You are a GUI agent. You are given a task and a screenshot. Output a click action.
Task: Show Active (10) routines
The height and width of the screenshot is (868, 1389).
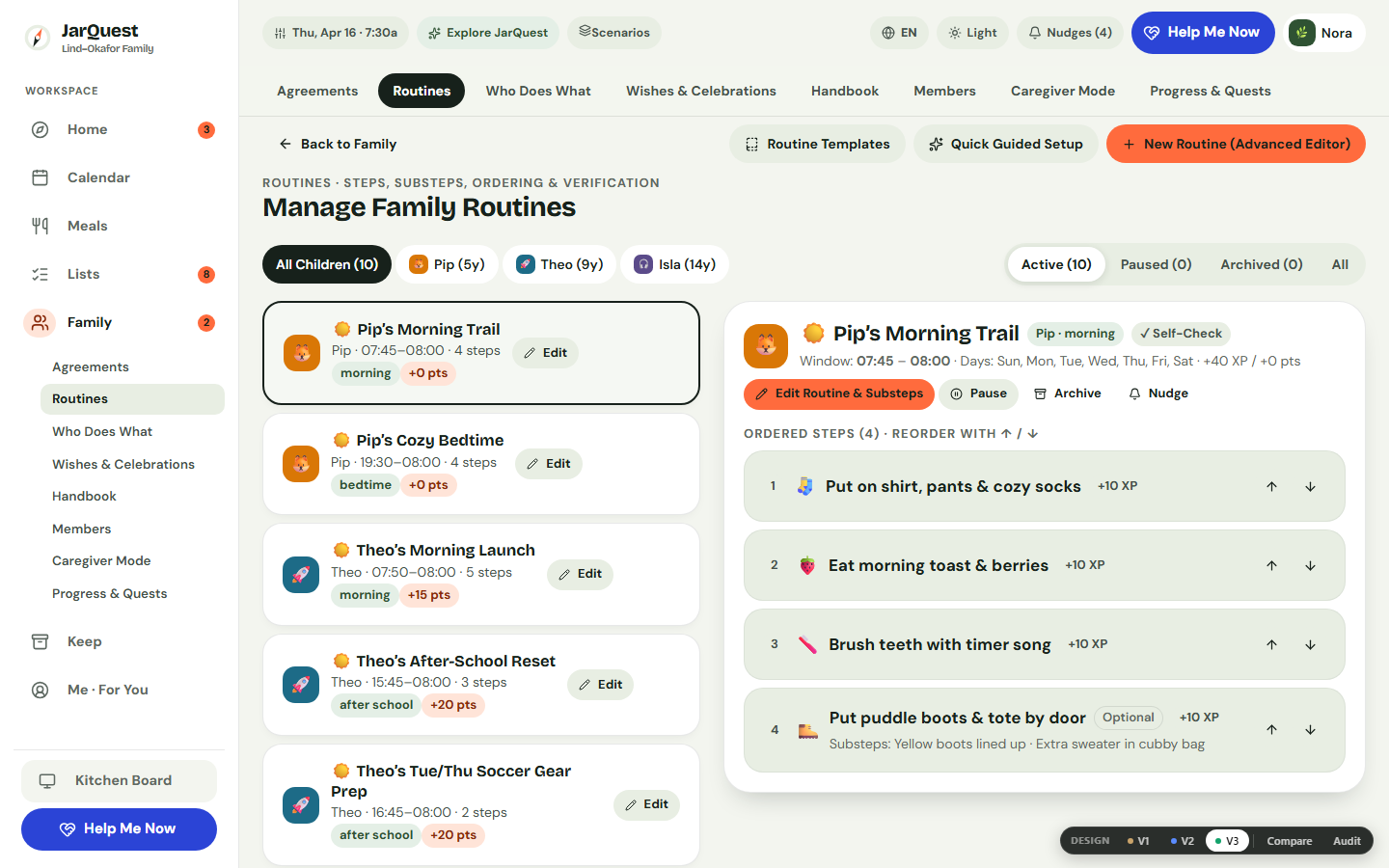click(1056, 264)
